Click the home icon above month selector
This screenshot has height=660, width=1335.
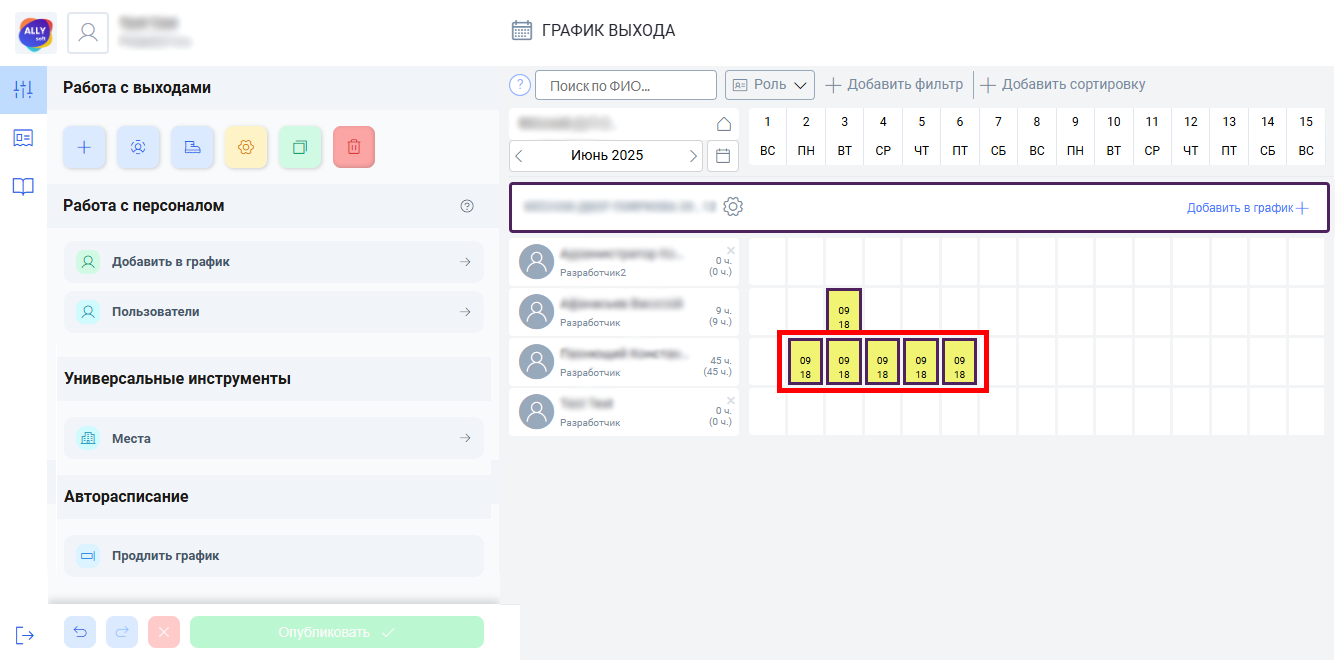(724, 124)
